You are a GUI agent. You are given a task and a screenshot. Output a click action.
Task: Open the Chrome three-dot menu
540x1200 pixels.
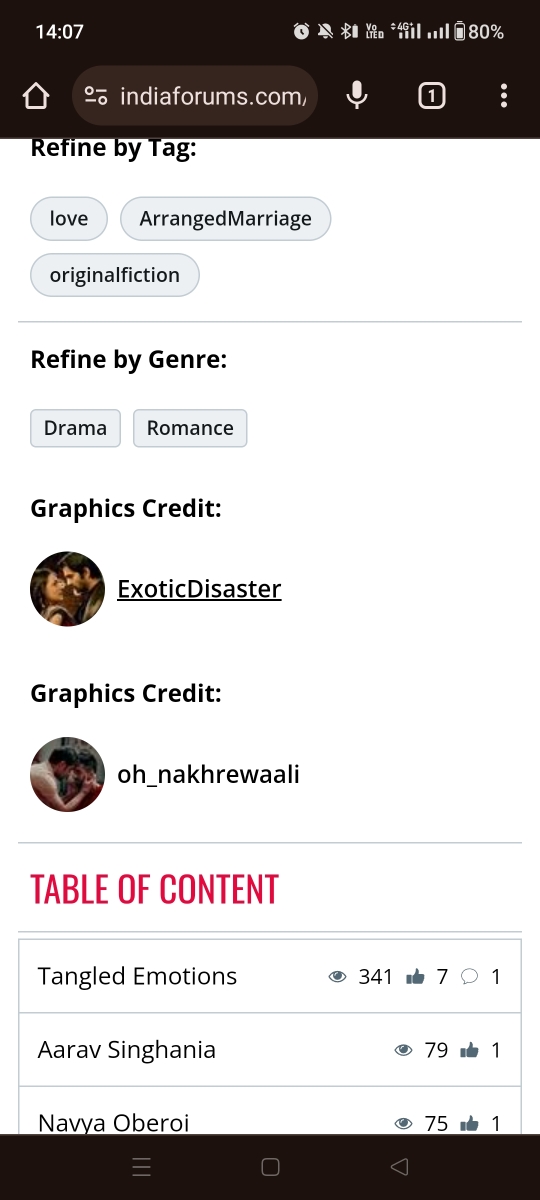tap(503, 96)
